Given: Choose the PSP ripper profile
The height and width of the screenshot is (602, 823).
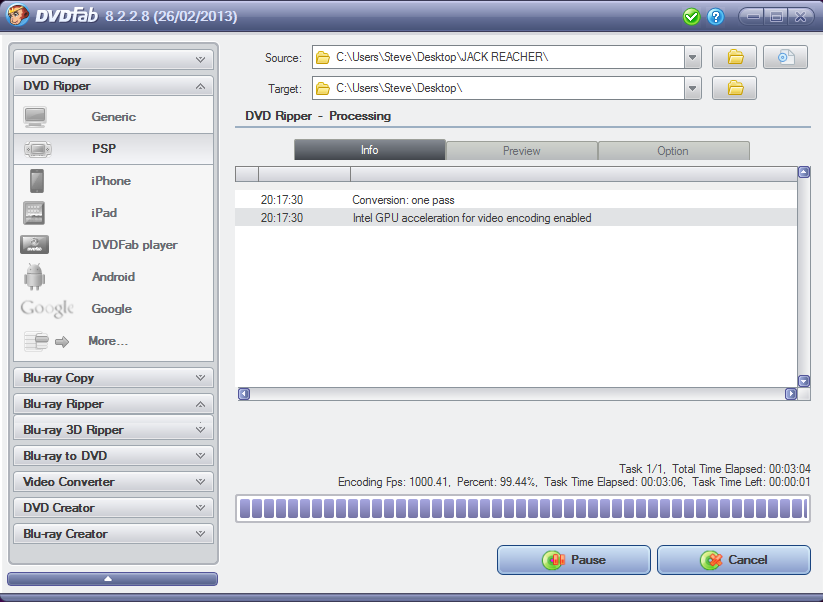Looking at the screenshot, I should pos(113,149).
